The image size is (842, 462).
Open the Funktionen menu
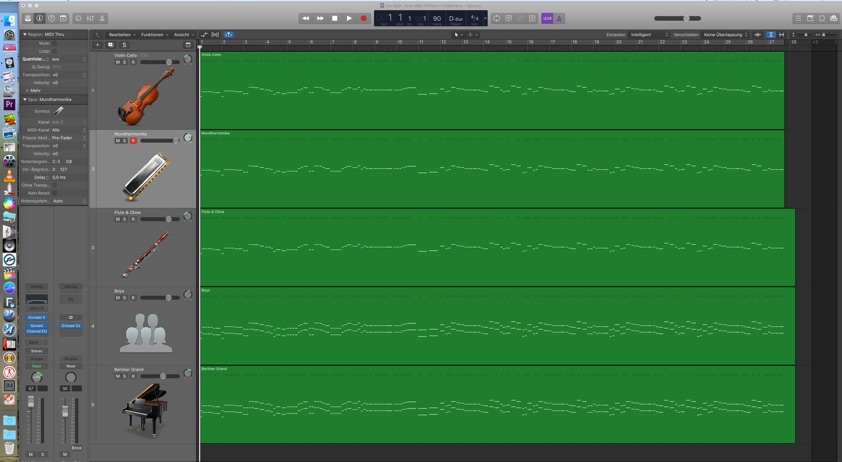155,34
